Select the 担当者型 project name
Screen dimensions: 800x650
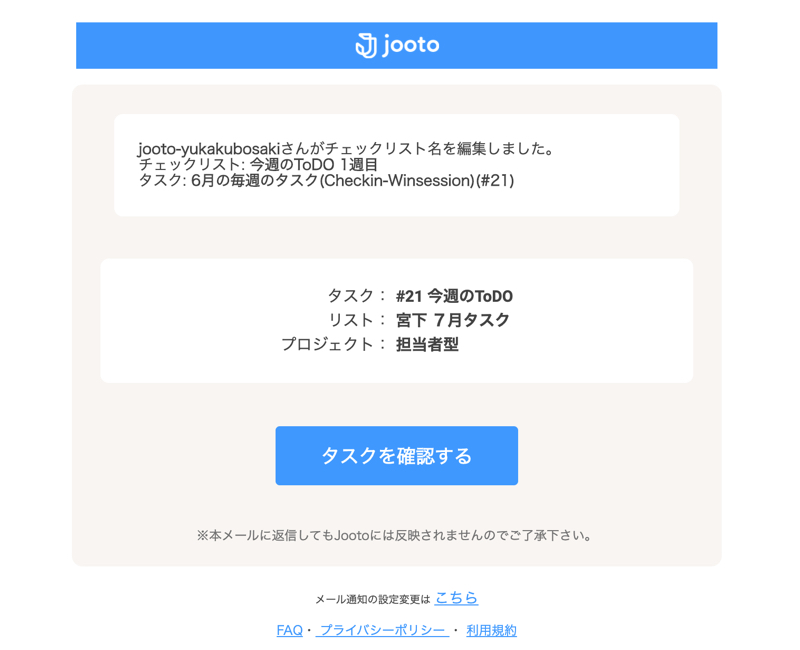coord(428,344)
